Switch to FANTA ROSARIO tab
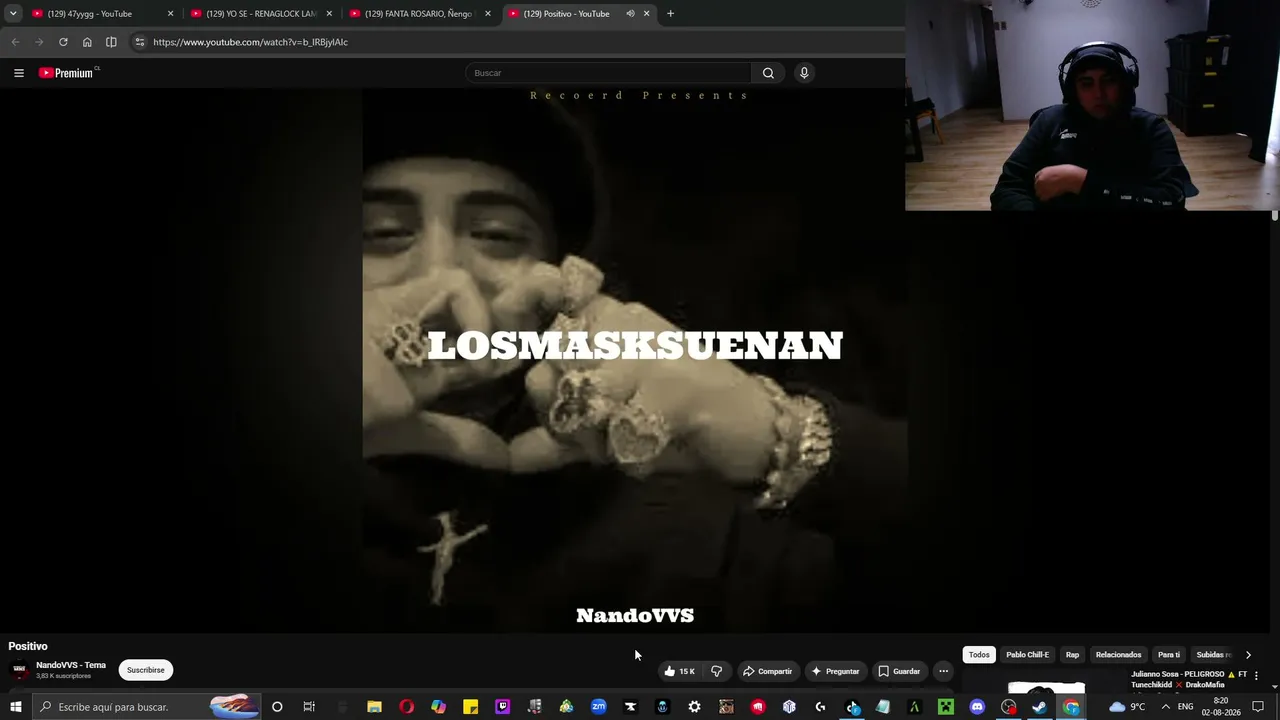 (418, 14)
